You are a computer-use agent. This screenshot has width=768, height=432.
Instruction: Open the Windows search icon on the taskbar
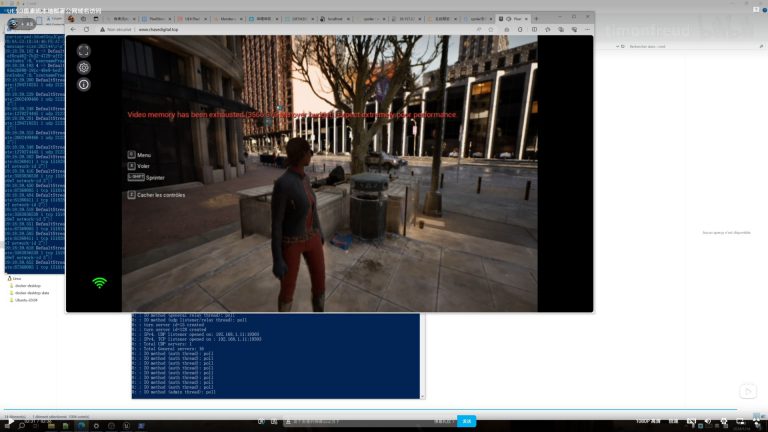click(x=22, y=426)
